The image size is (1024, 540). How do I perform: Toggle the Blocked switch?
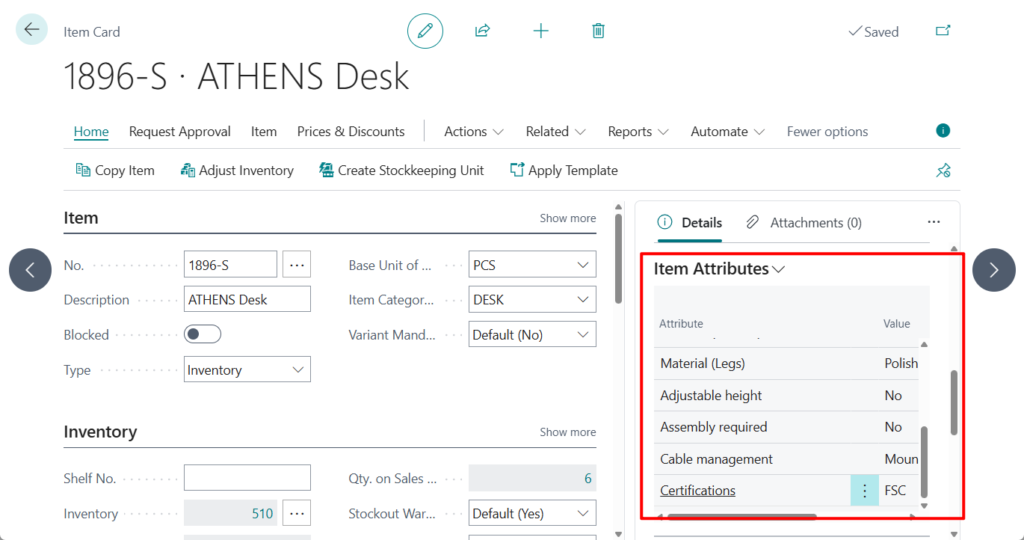[203, 335]
